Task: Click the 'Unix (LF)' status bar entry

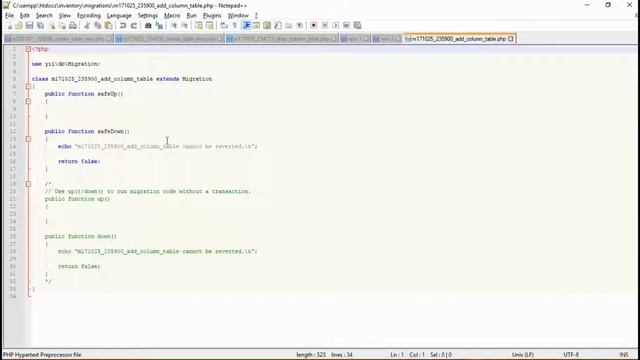Action: (522, 355)
